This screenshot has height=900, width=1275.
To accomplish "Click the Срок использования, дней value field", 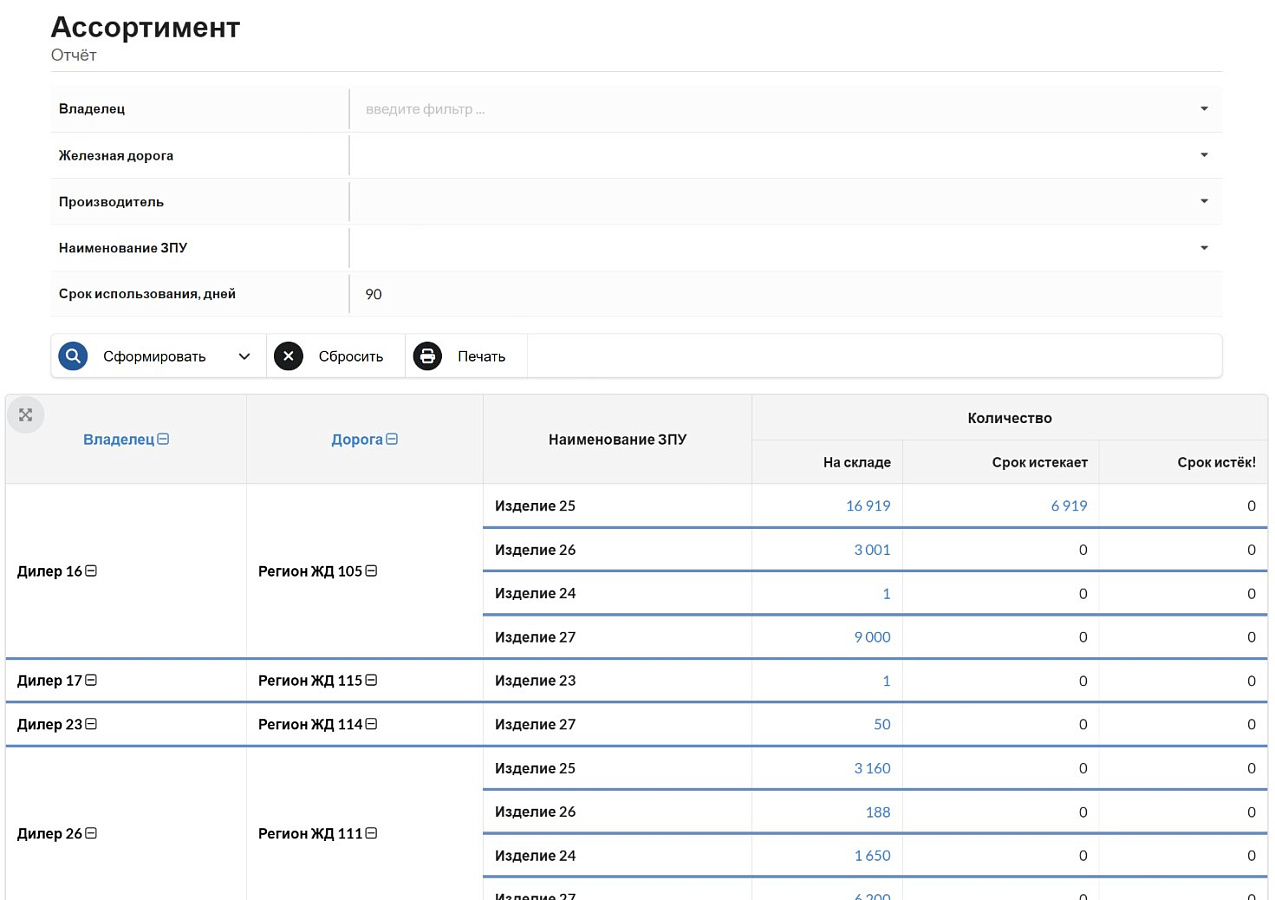I will 786,294.
